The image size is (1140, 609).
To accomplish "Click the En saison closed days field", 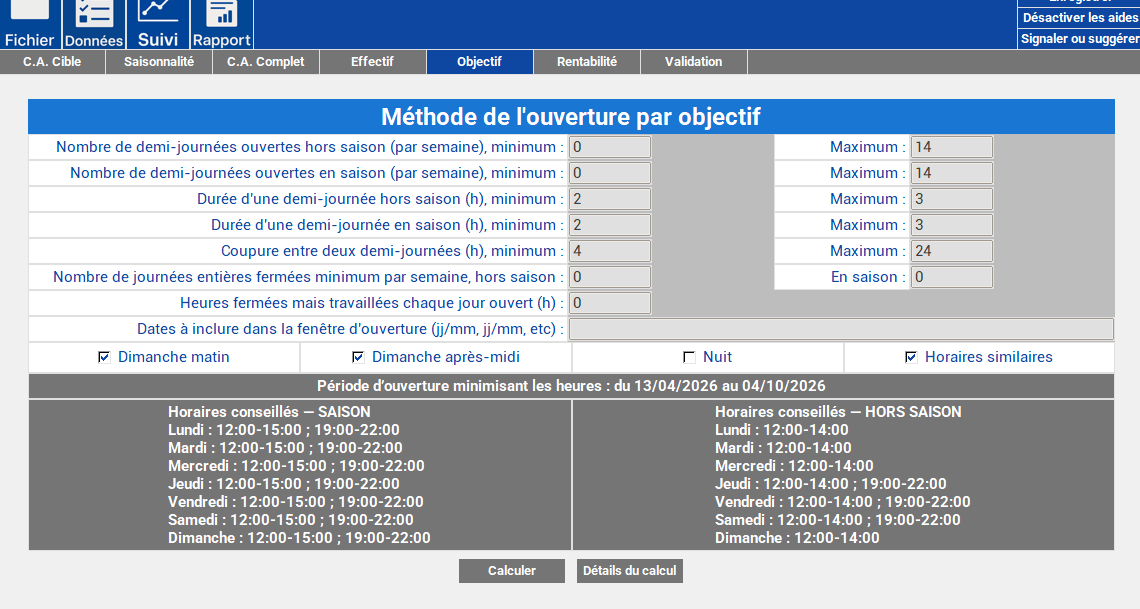I will 951,277.
